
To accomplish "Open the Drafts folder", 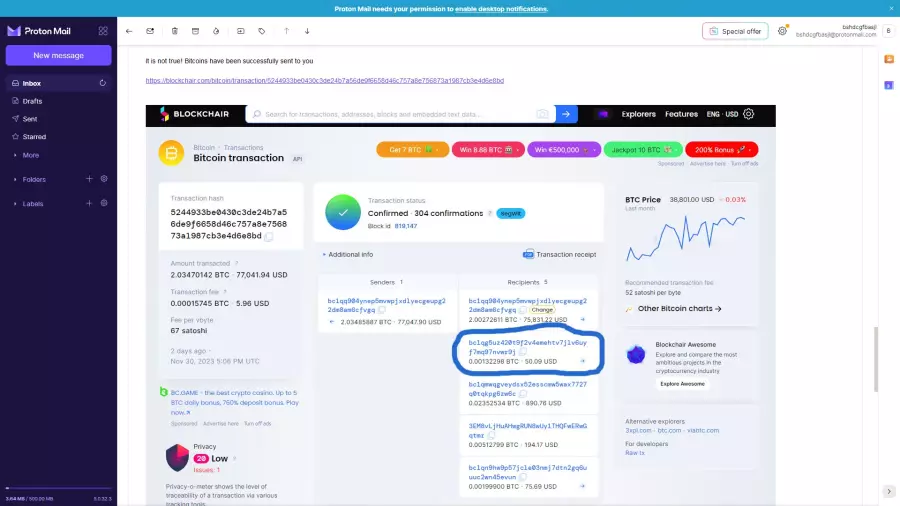I will tap(58, 101).
